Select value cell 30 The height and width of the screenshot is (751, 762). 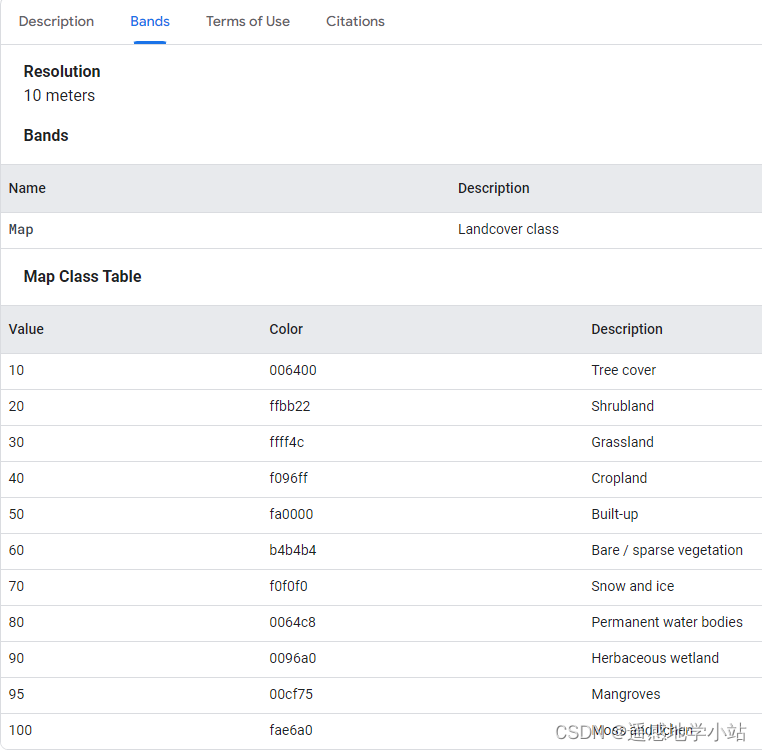16,442
